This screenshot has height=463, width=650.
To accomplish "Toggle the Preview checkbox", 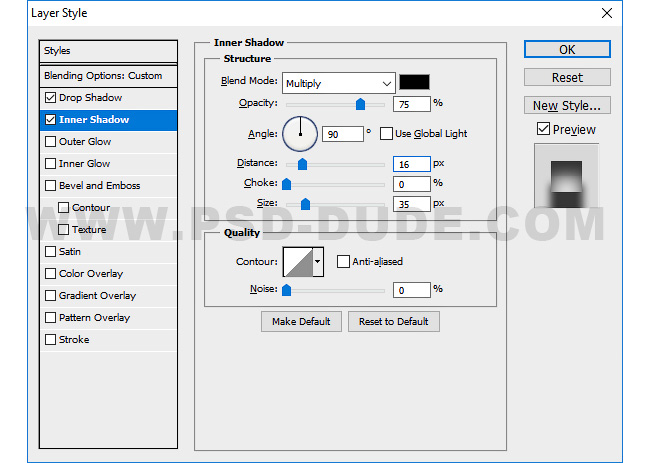I will pyautogui.click(x=543, y=129).
